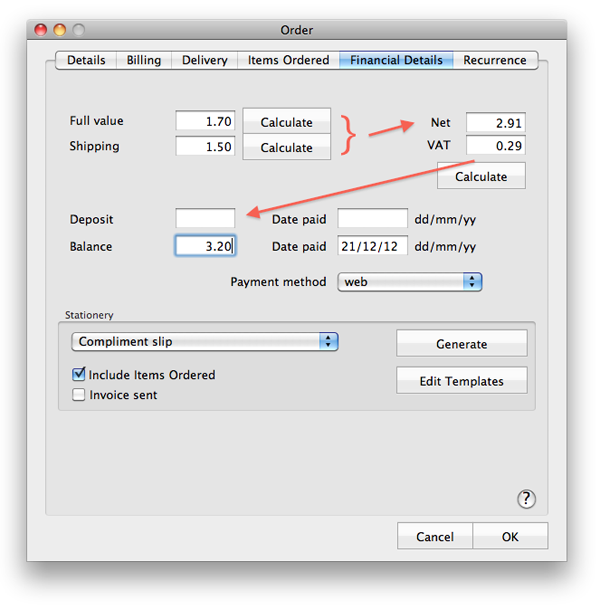Enable the Invoice sent checkbox
The height and width of the screenshot is (610, 600).
click(79, 395)
